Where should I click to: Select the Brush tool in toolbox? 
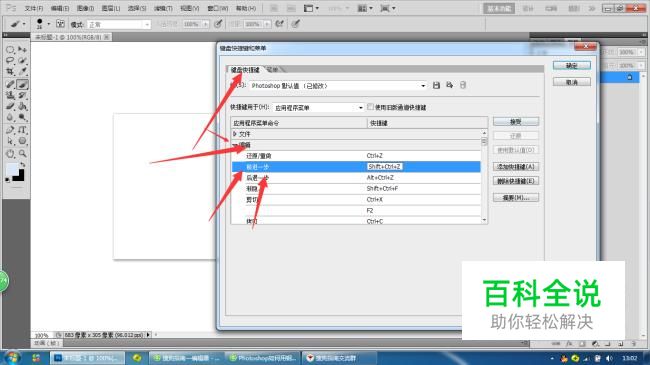[x=23, y=84]
